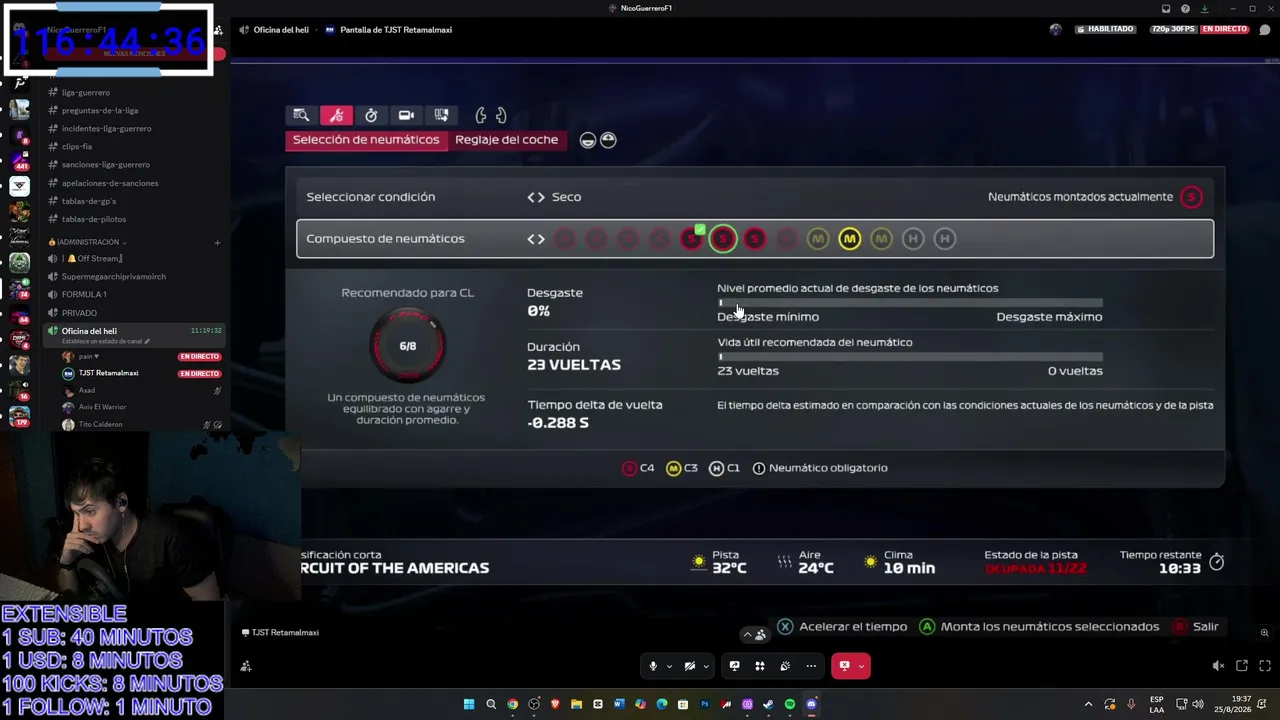Image resolution: width=1280 pixels, height=720 pixels.
Task: Choose the green-ringed Soft tyre set
Action: 723,239
